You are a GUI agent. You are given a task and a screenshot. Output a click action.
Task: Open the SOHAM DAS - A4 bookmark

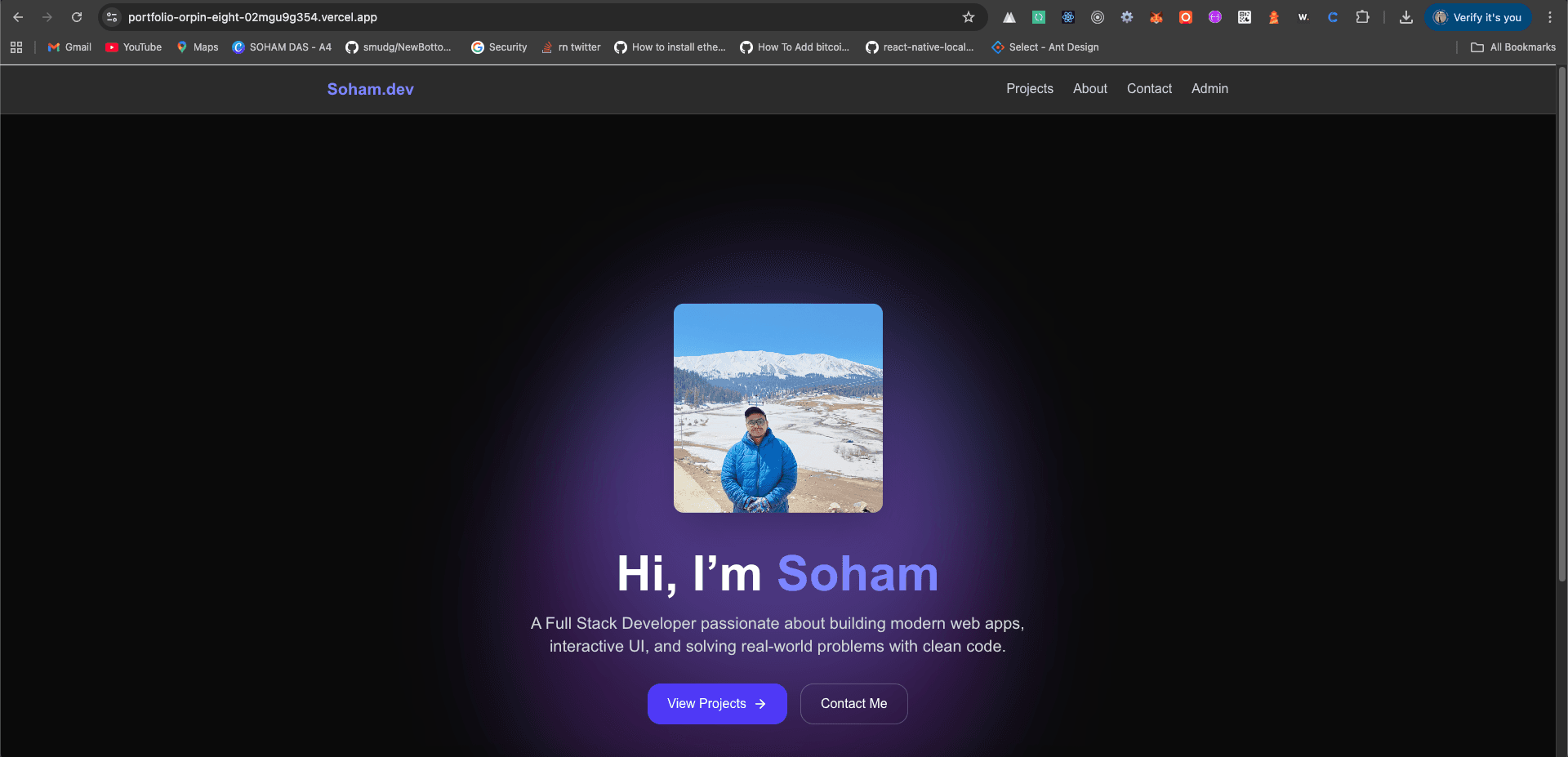pyautogui.click(x=282, y=47)
